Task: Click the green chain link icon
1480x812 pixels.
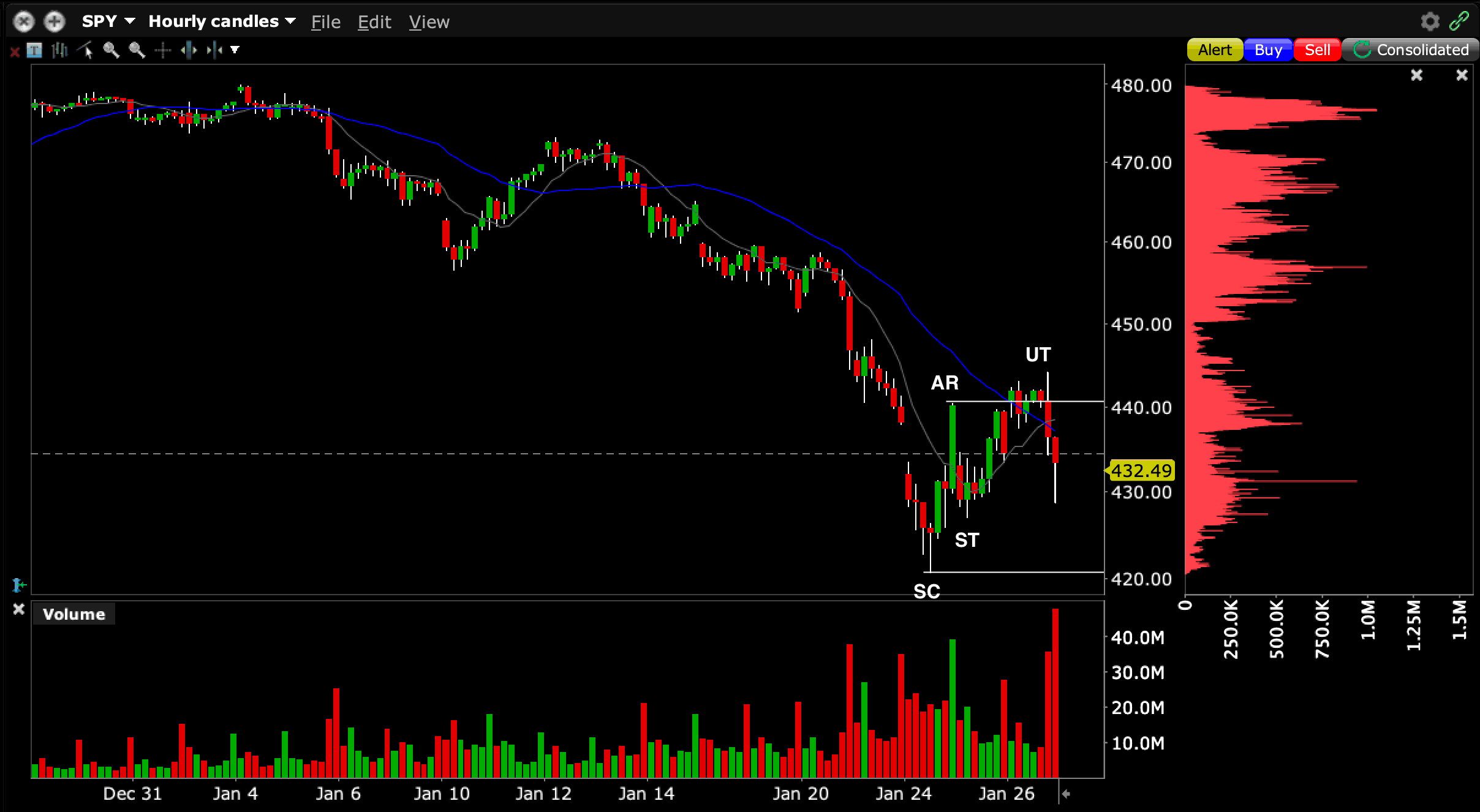Action: 1459,21
